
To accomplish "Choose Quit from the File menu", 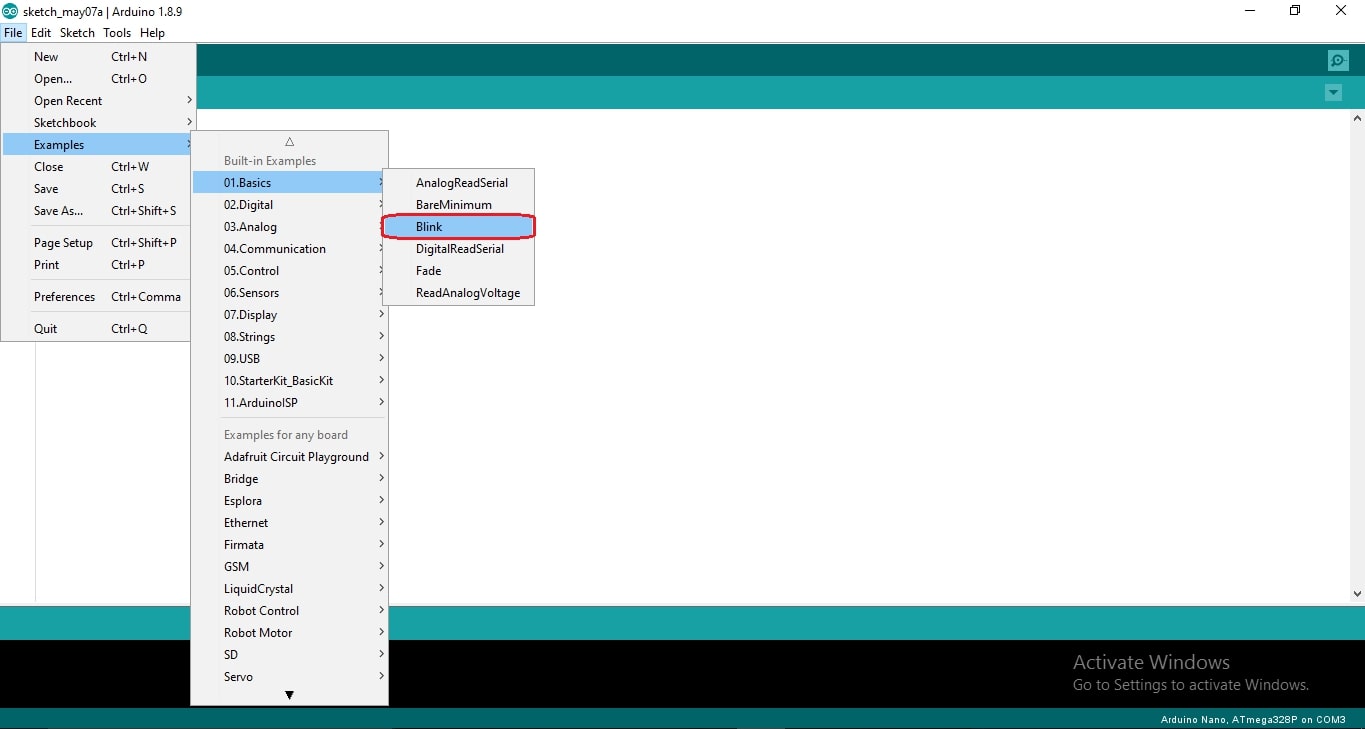I will (98, 329).
